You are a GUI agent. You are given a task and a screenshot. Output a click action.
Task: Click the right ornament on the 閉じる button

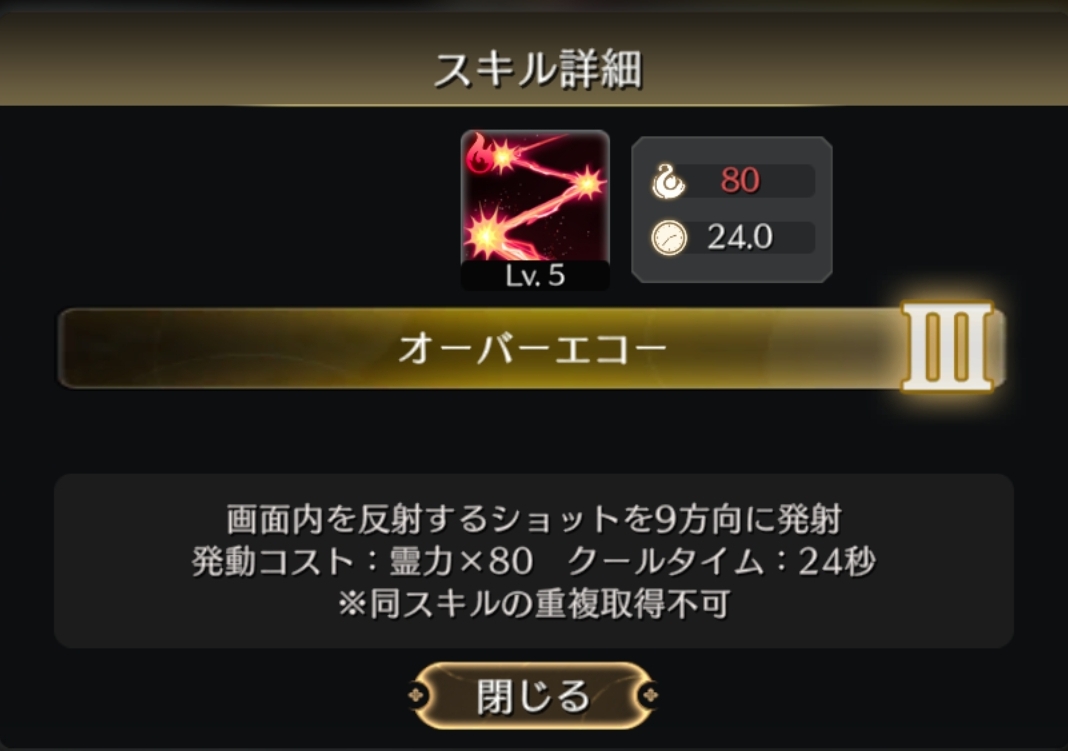(x=650, y=695)
